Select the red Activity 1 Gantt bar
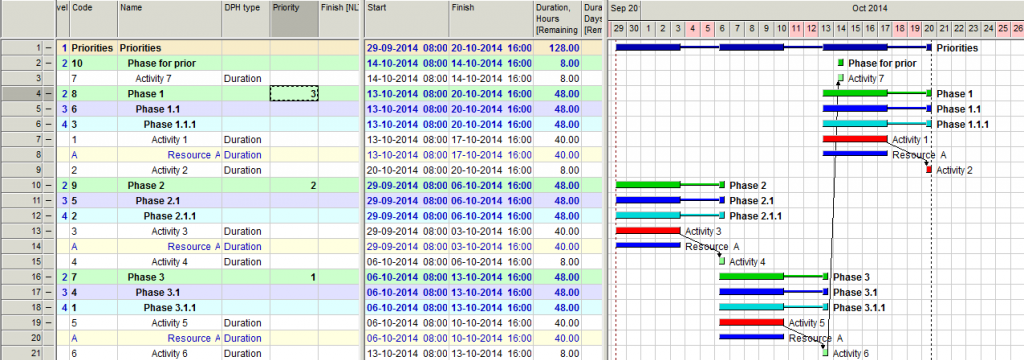 855,139
